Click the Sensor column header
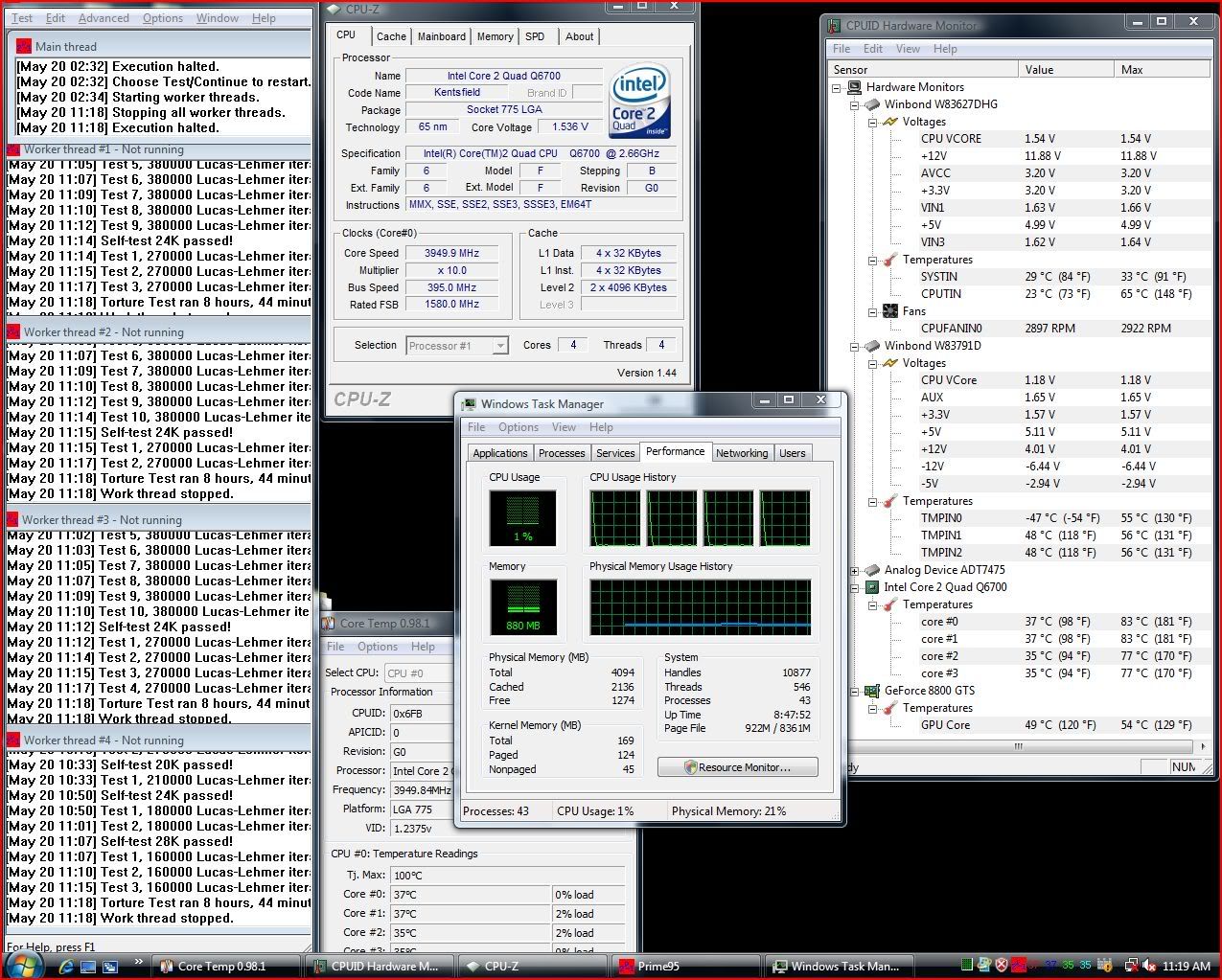 pyautogui.click(x=924, y=69)
